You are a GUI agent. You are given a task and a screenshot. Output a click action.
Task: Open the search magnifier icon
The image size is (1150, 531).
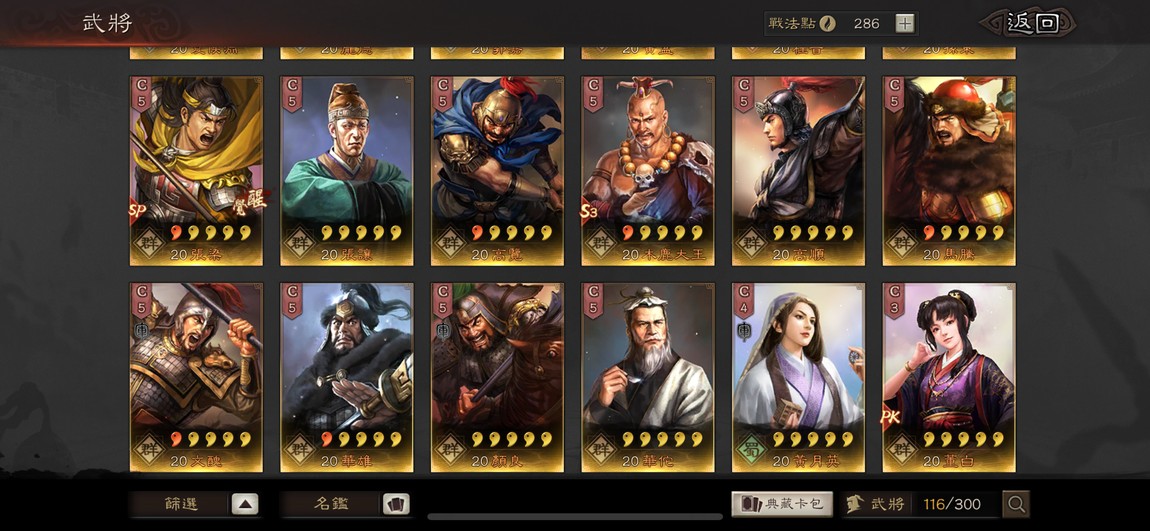1016,504
